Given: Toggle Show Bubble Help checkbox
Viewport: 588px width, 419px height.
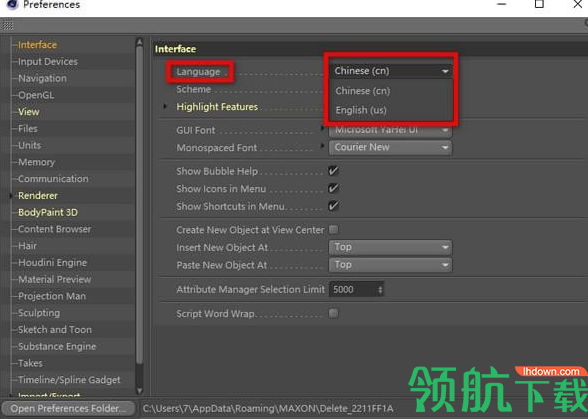Looking at the screenshot, I should (x=333, y=171).
